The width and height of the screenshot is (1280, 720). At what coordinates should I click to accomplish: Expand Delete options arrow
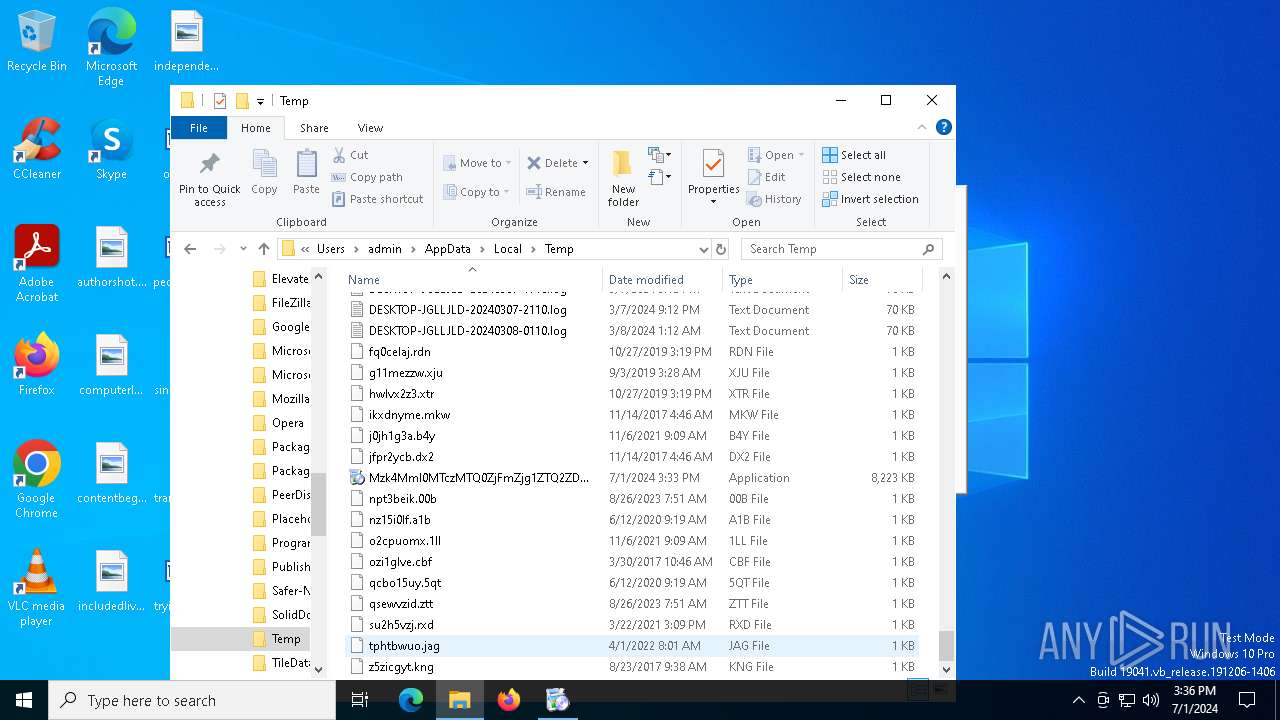coord(585,163)
